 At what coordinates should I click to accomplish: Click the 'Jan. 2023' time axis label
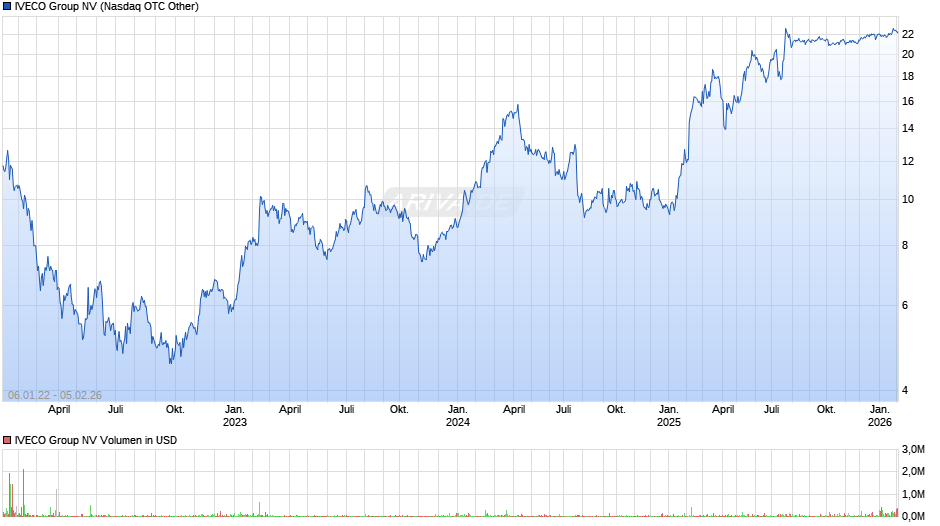235,416
